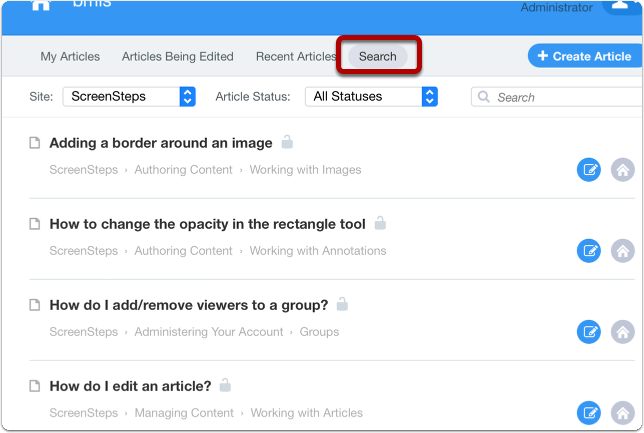This screenshot has height=433, width=644.
Task: Switch to the My Articles tab
Action: [x=70, y=56]
